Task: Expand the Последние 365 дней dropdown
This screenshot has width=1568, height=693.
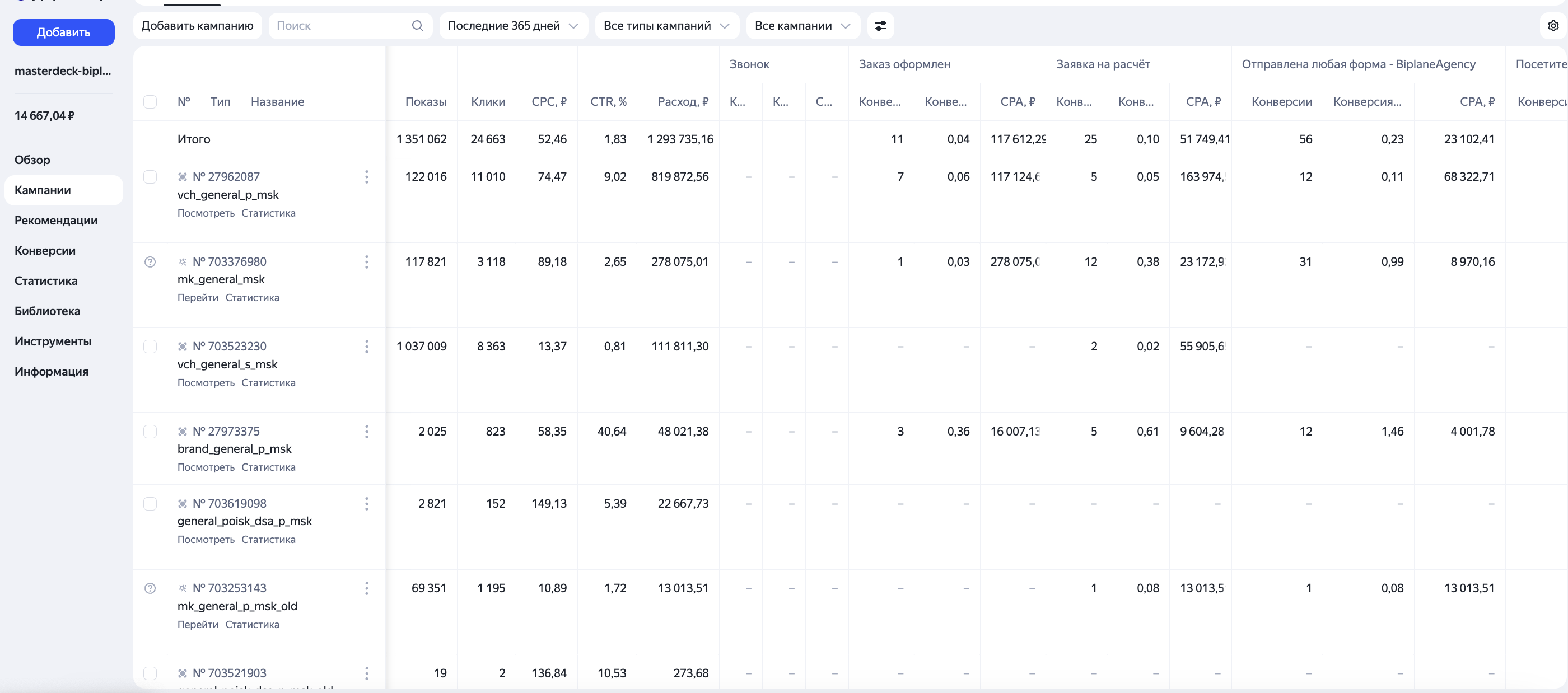Action: point(513,26)
